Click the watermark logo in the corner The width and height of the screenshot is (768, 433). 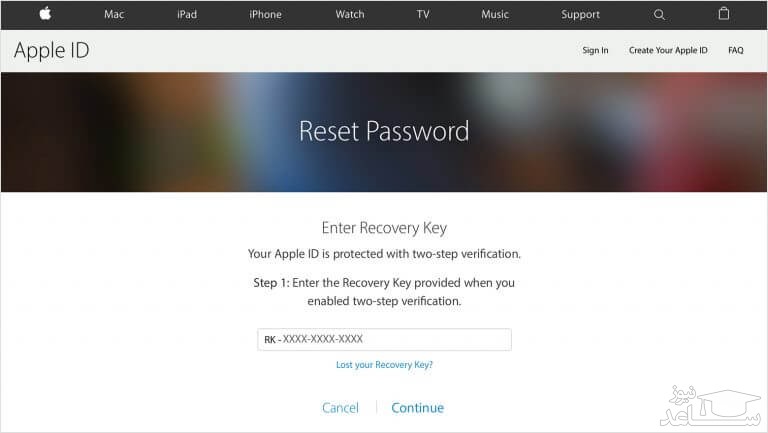pos(711,406)
